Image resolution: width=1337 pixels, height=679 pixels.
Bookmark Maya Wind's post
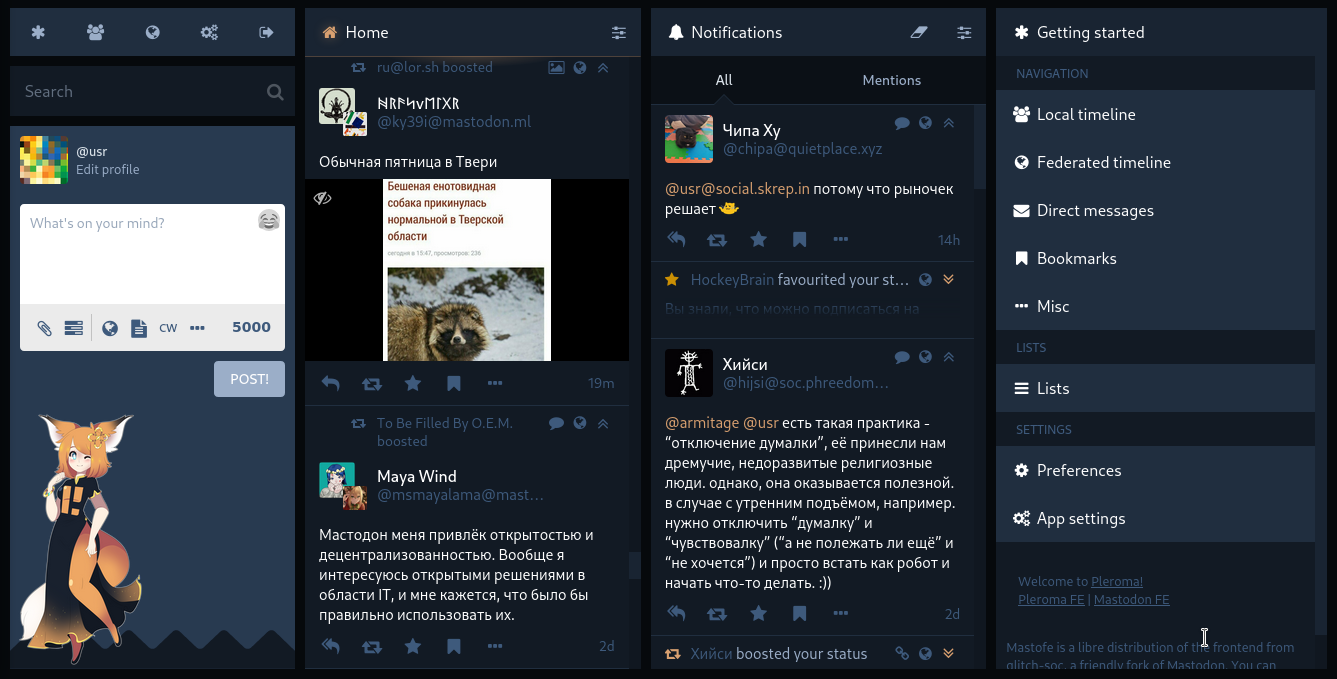coord(453,647)
